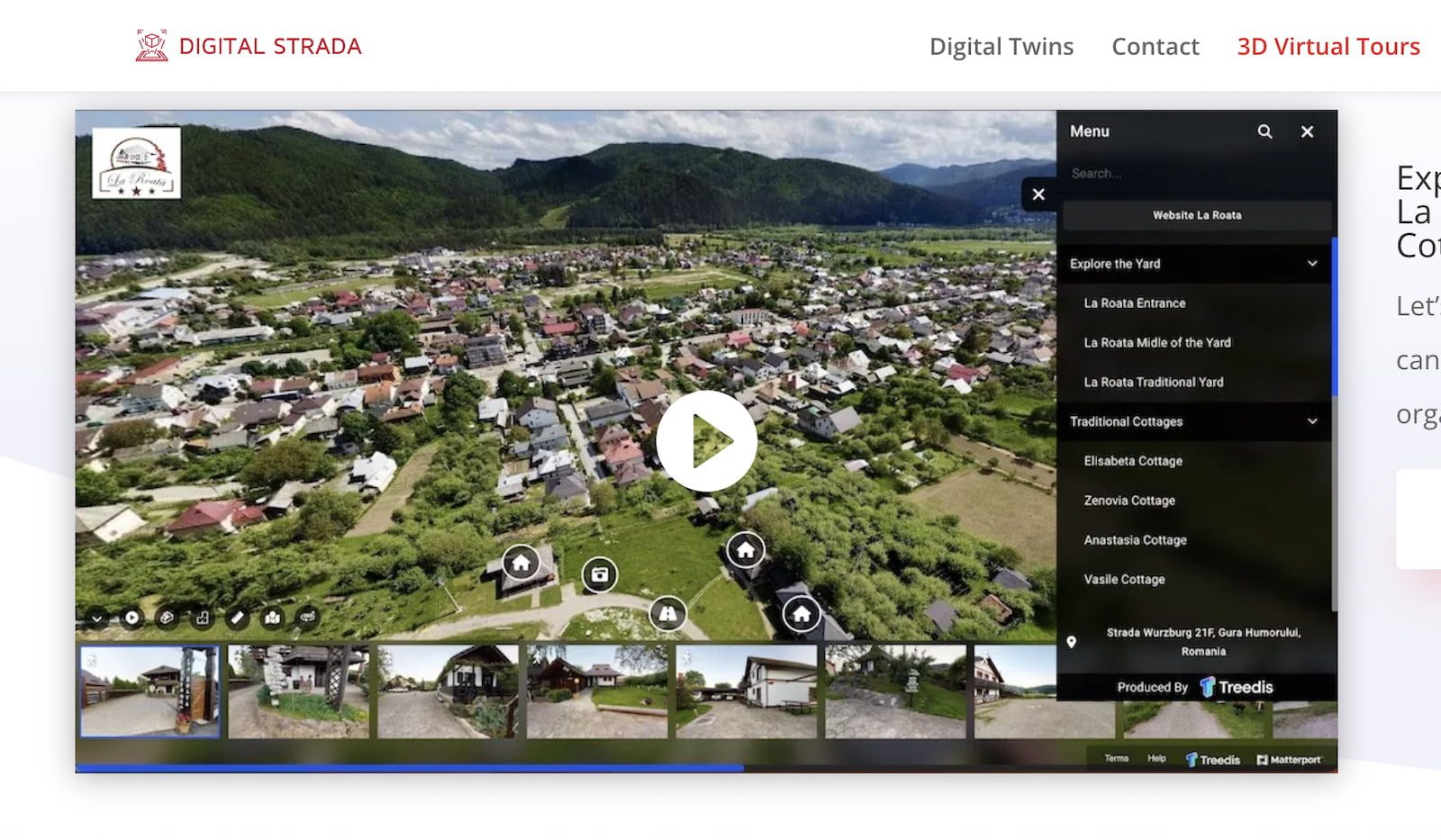1441x840 pixels.
Task: Open the 3D Virtual Tours nav item
Action: coord(1328,46)
